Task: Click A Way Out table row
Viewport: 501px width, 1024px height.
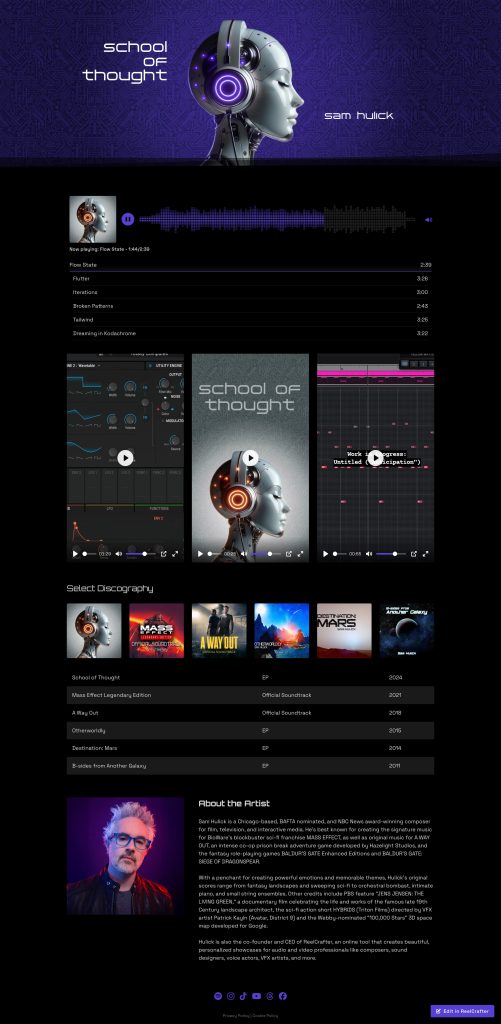Action: pyautogui.click(x=250, y=712)
